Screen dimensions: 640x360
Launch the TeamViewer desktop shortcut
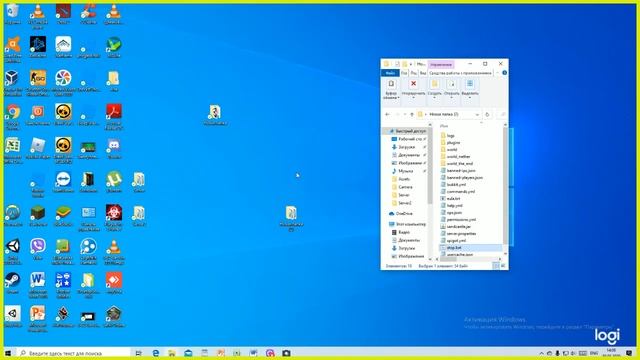click(x=63, y=182)
